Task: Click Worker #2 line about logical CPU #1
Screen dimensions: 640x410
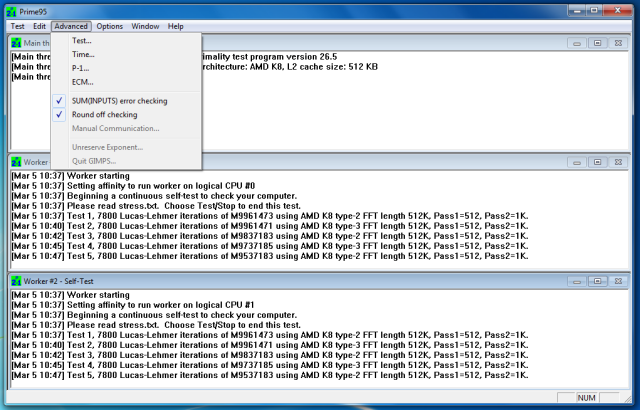Action: pyautogui.click(x=133, y=305)
